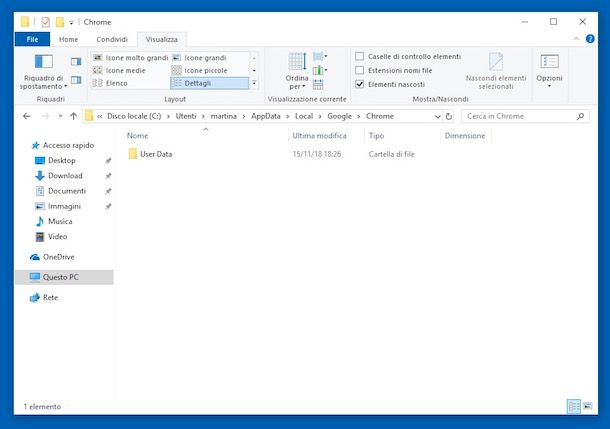Open Musica in navigation pane

pos(60,221)
